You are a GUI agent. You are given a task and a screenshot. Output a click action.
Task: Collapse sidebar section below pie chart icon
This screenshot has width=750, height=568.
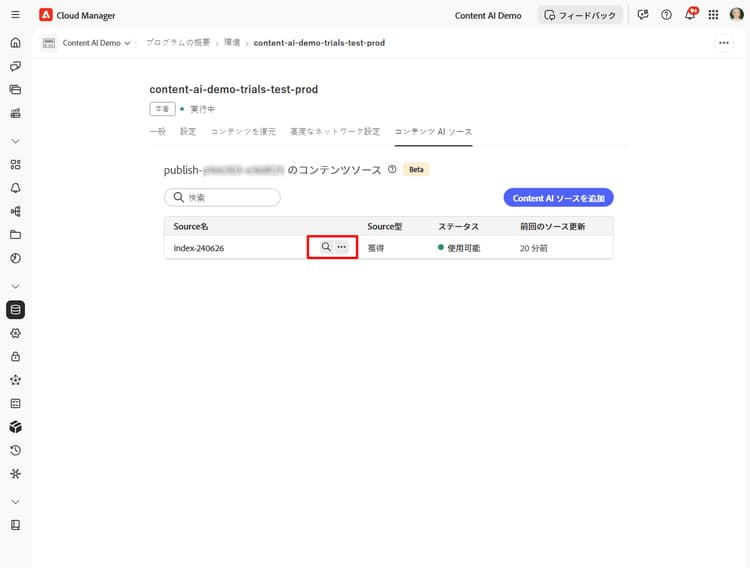click(15, 286)
